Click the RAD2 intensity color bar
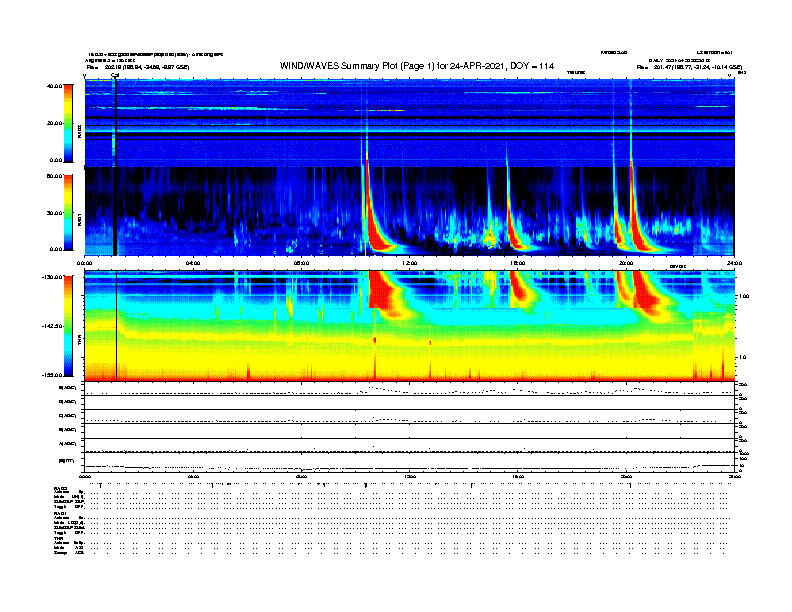The height and width of the screenshot is (612, 792). click(68, 123)
